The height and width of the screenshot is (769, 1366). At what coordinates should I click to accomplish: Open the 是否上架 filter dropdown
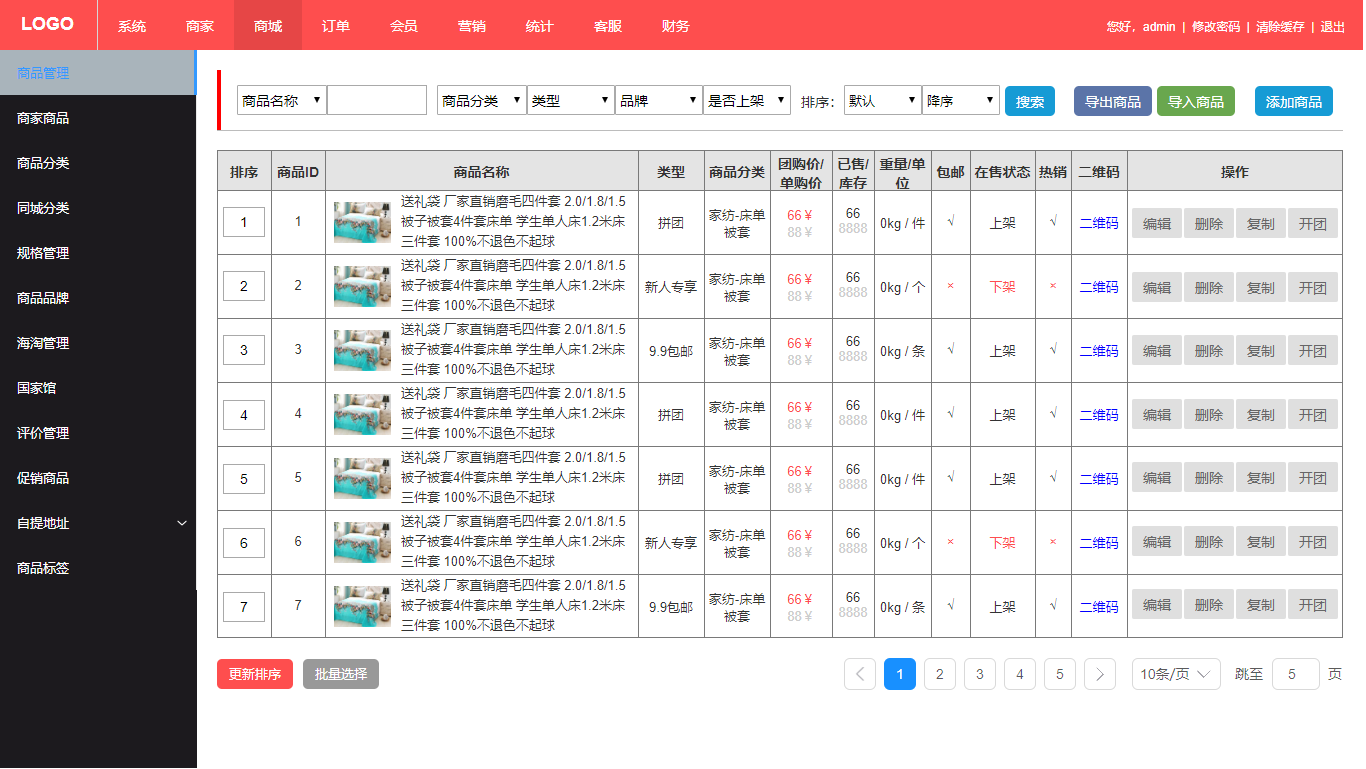tap(747, 101)
